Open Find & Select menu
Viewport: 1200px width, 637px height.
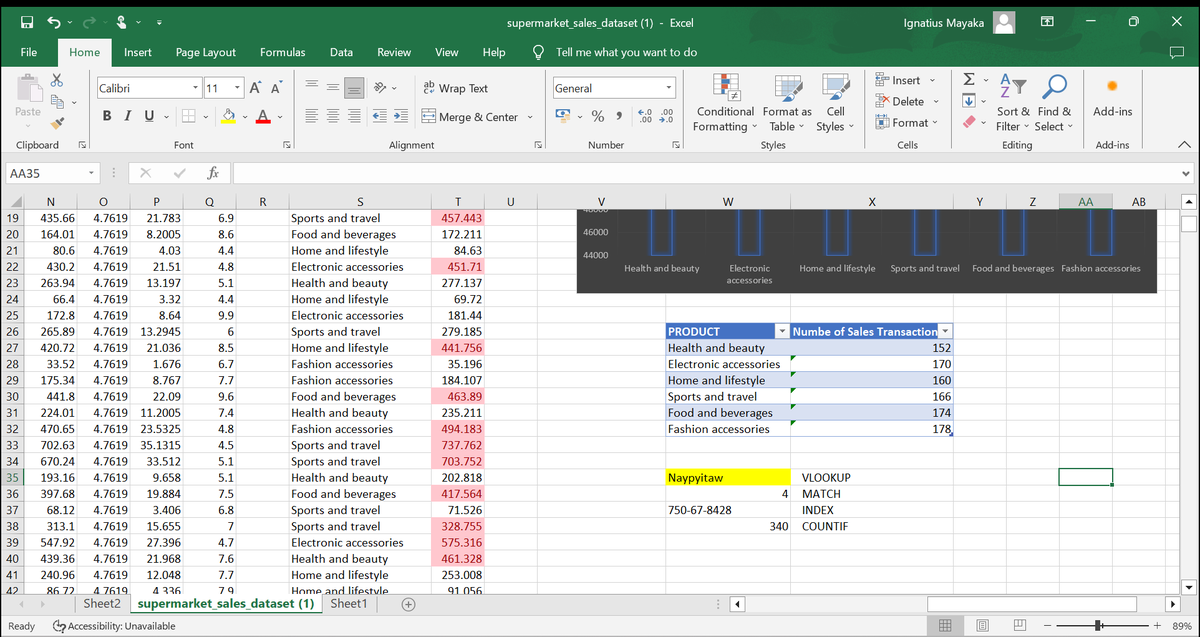pyautogui.click(x=1052, y=104)
